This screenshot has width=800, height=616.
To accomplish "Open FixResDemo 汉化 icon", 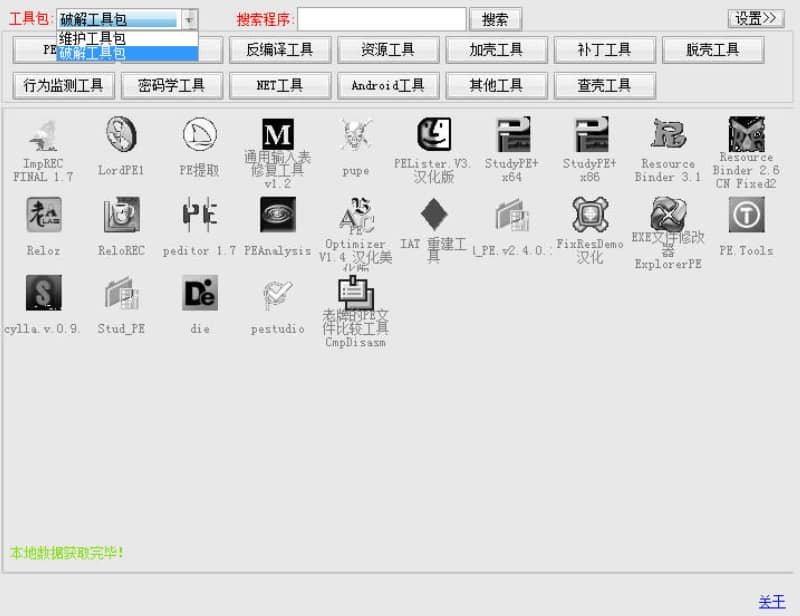I will (x=590, y=214).
